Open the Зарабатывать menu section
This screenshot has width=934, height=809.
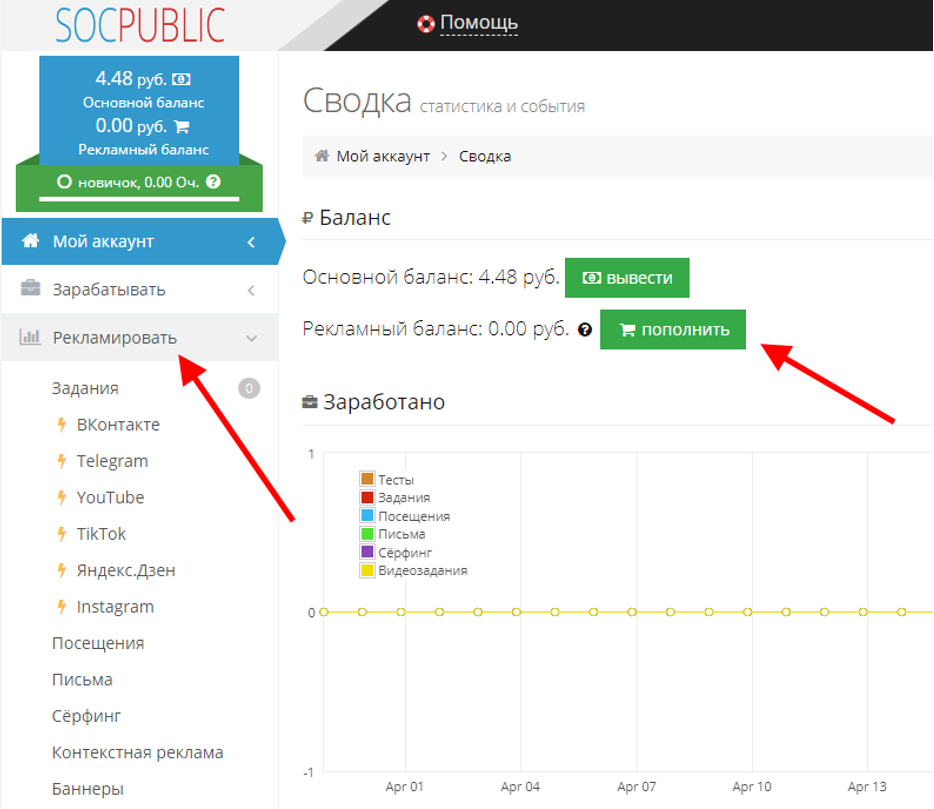tap(141, 290)
